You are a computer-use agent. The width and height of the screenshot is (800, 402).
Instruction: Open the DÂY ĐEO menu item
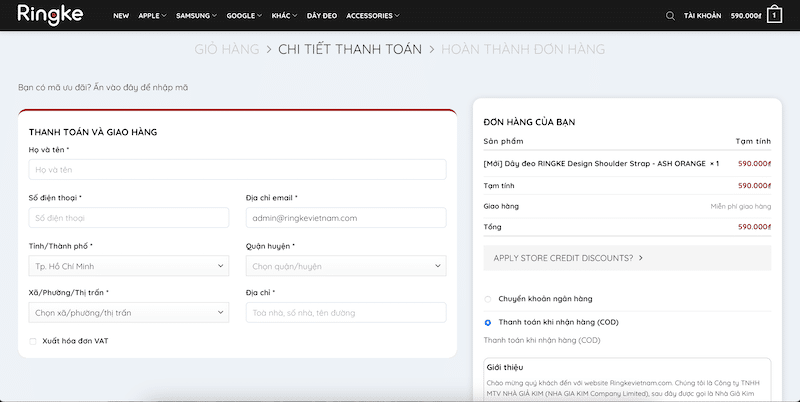tap(322, 16)
